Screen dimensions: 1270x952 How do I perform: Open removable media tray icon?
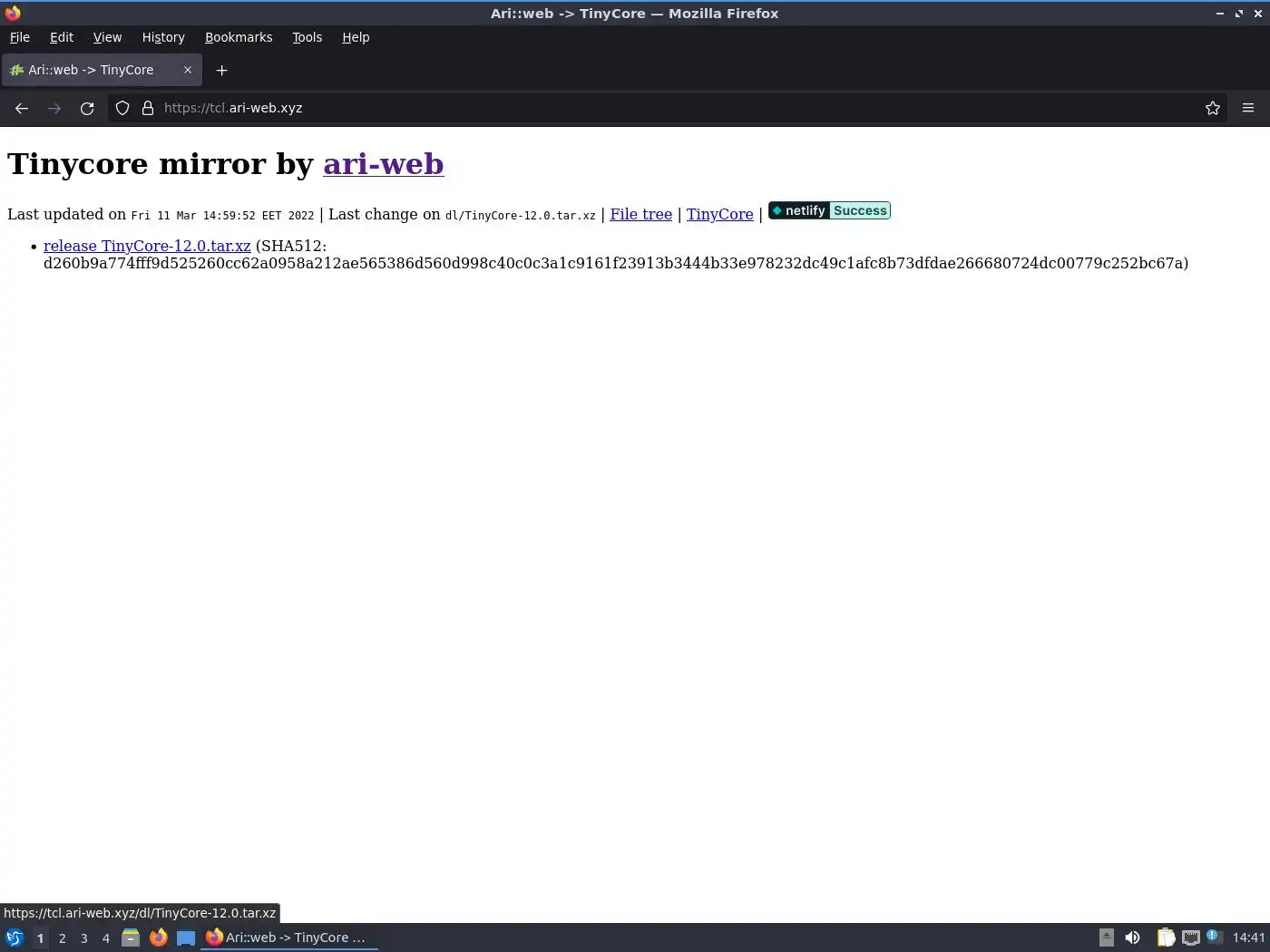click(1106, 937)
